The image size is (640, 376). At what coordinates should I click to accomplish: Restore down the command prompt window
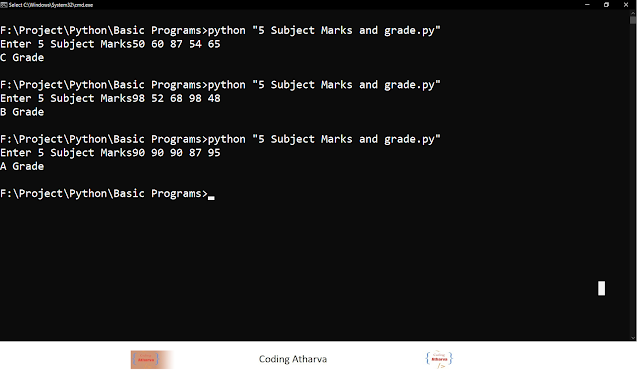pyautogui.click(x=607, y=5)
